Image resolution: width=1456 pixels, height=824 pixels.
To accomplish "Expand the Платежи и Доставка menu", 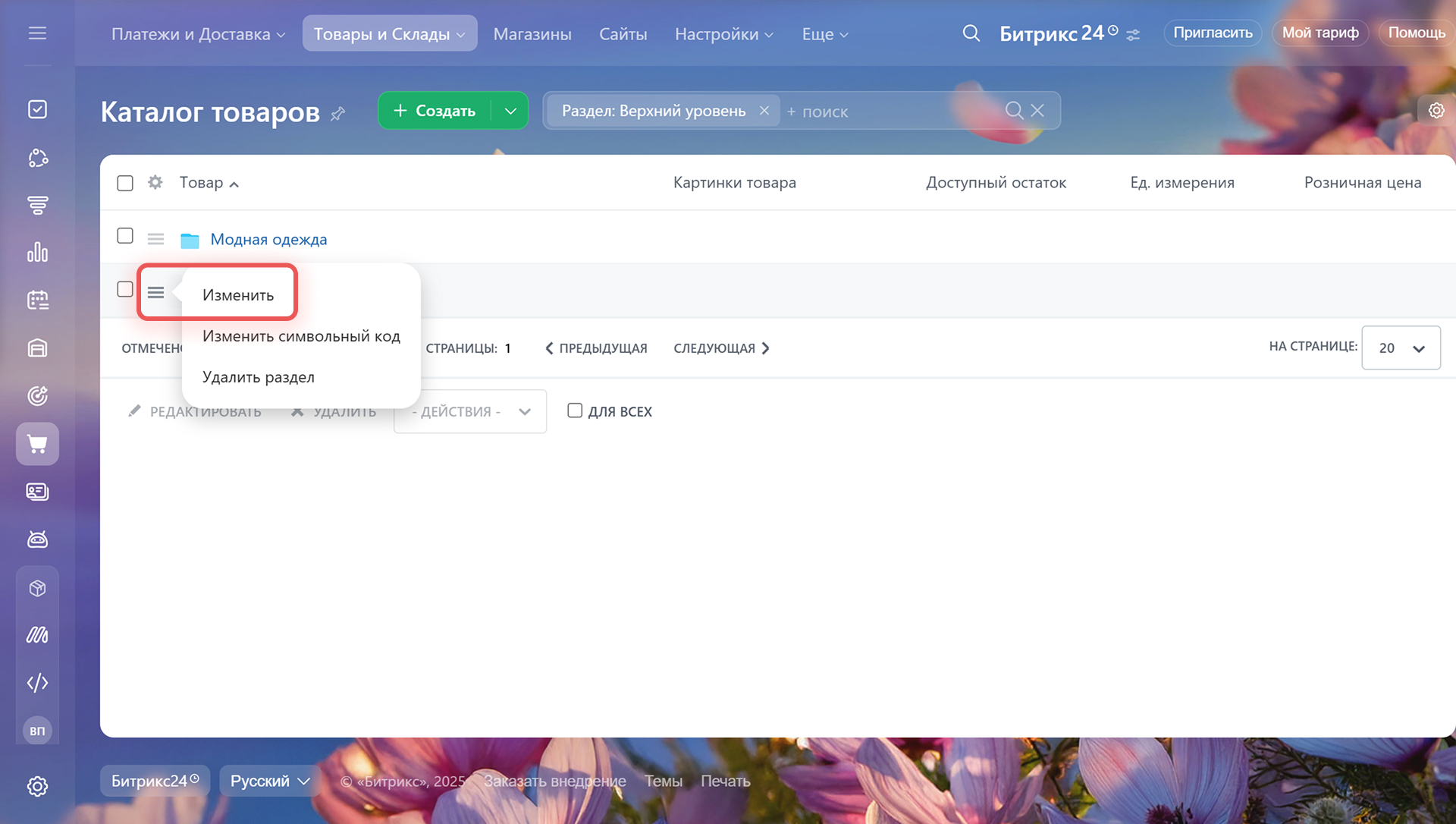I will (x=198, y=34).
